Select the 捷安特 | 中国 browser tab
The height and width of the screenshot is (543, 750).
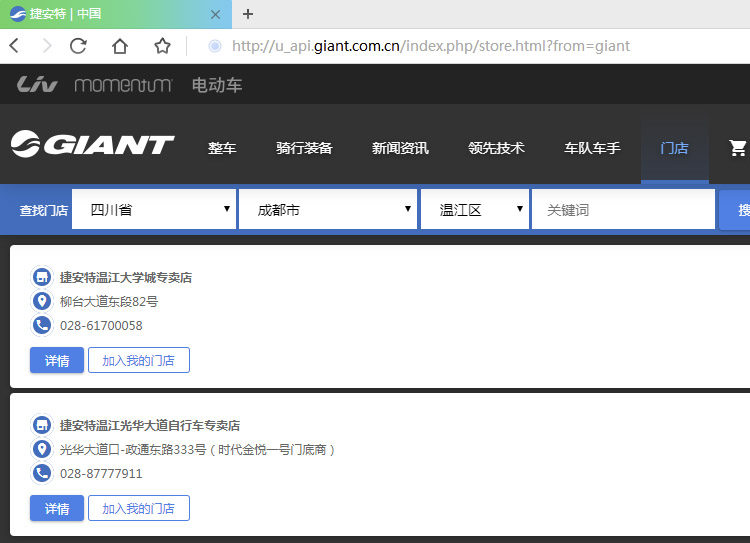click(x=116, y=14)
